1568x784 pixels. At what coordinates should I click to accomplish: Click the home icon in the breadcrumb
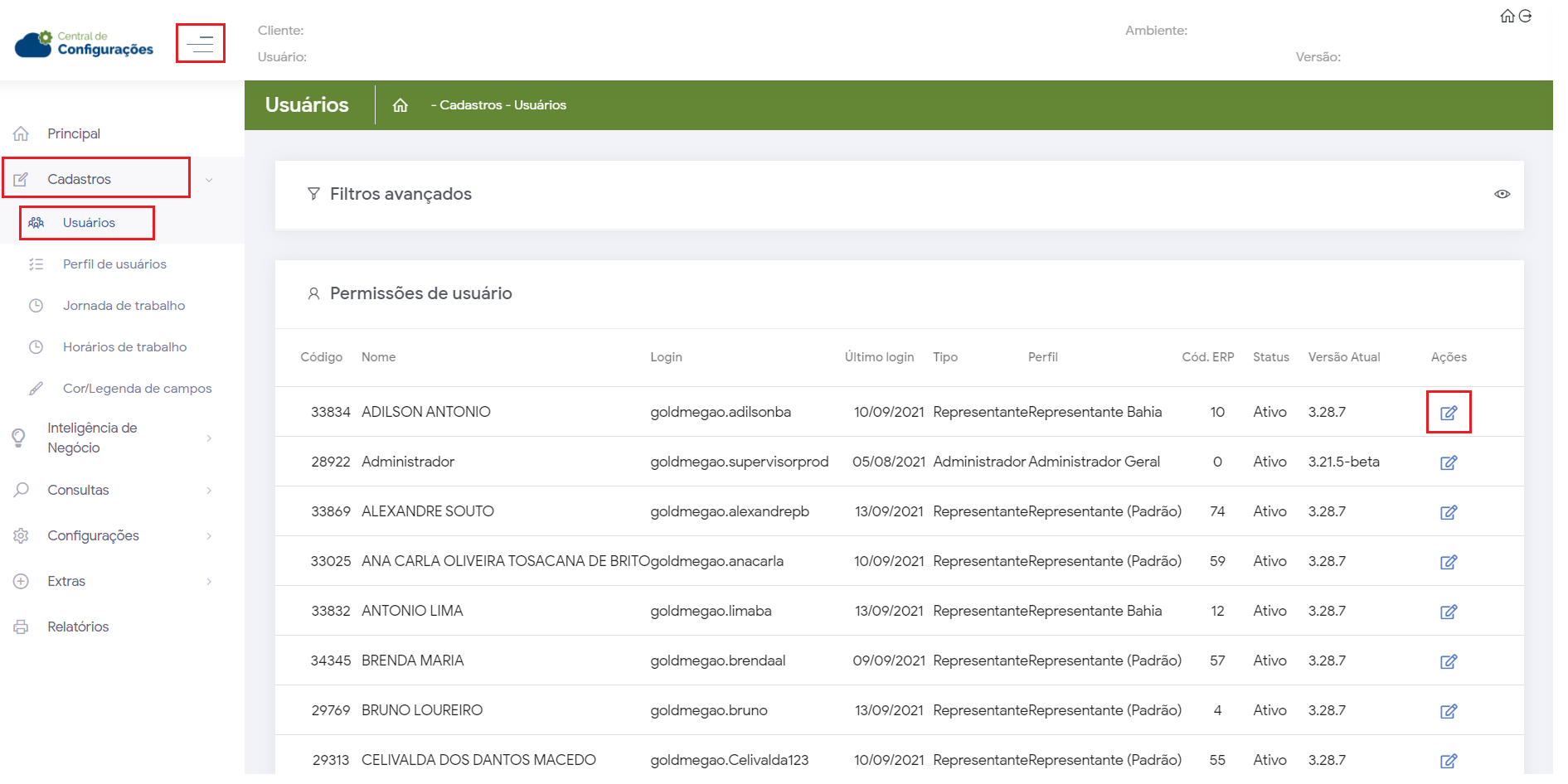coord(400,105)
